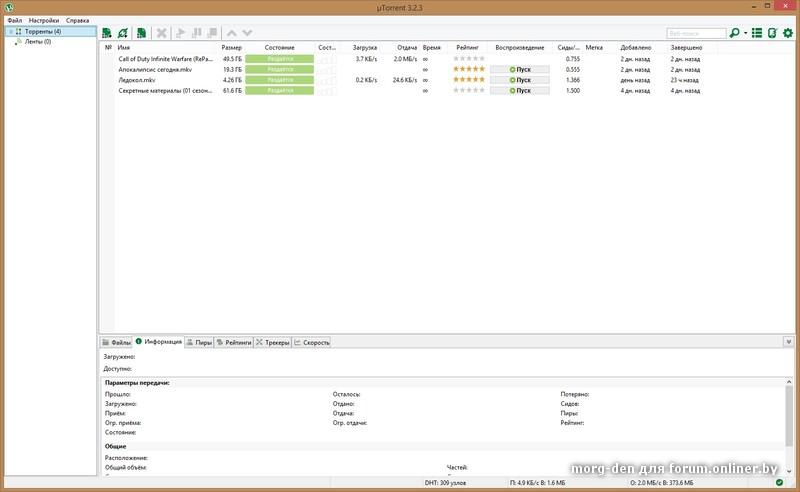Click the remote devices toolbar icon
The image size is (800, 492).
[772, 33]
